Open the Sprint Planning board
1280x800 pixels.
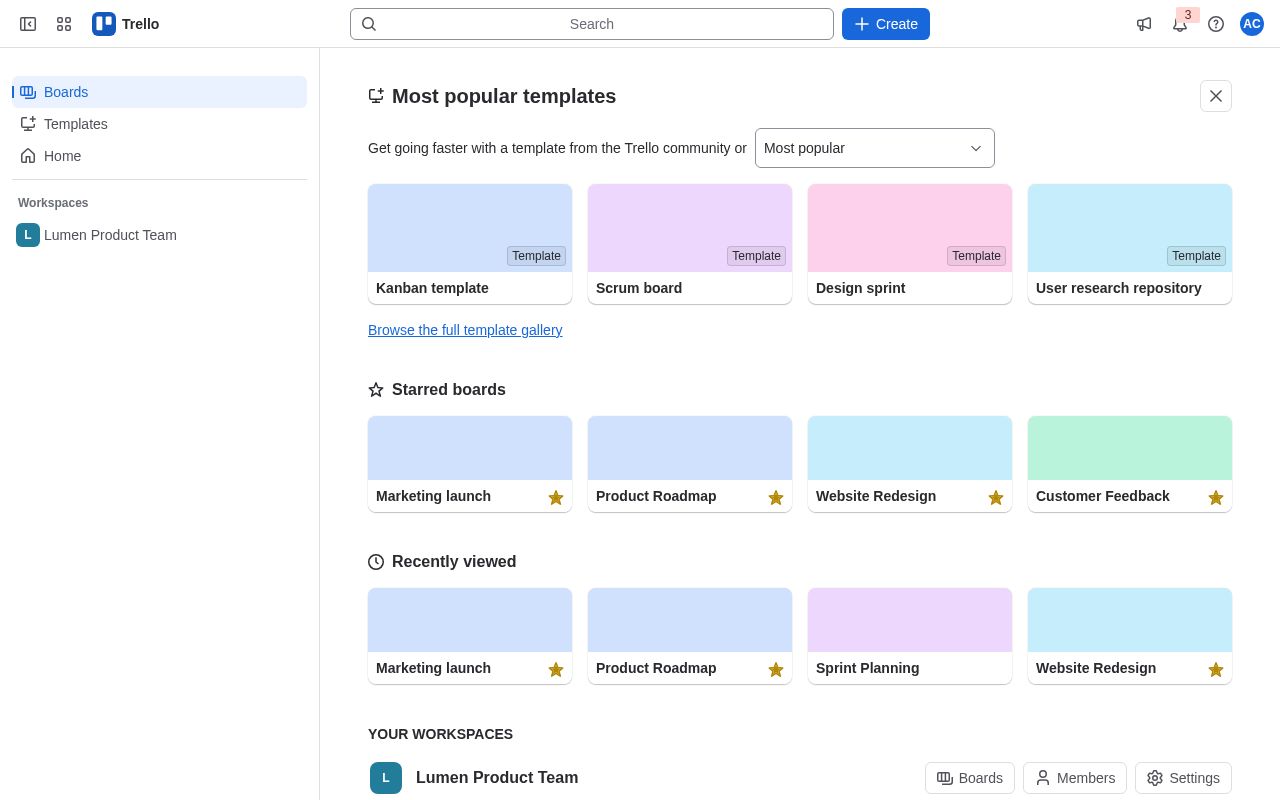[910, 636]
